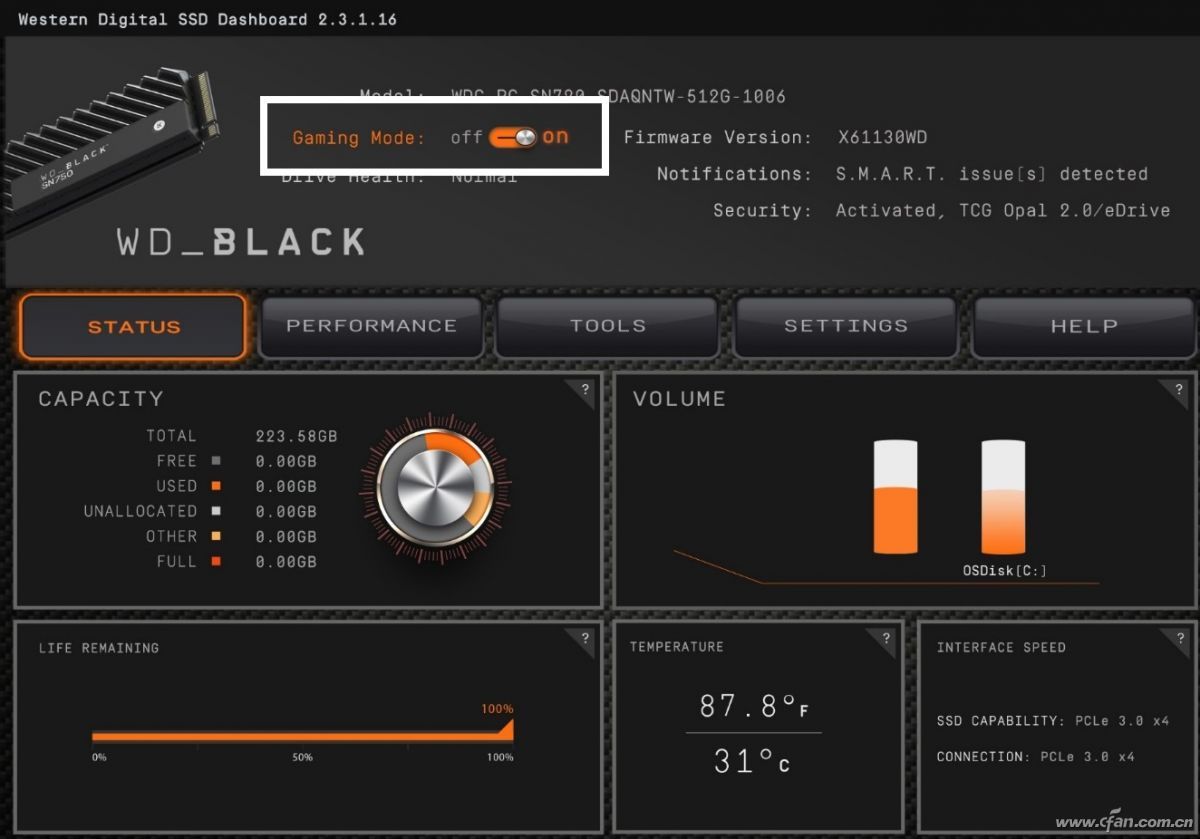Click the FREE legend color swatch

216,461
